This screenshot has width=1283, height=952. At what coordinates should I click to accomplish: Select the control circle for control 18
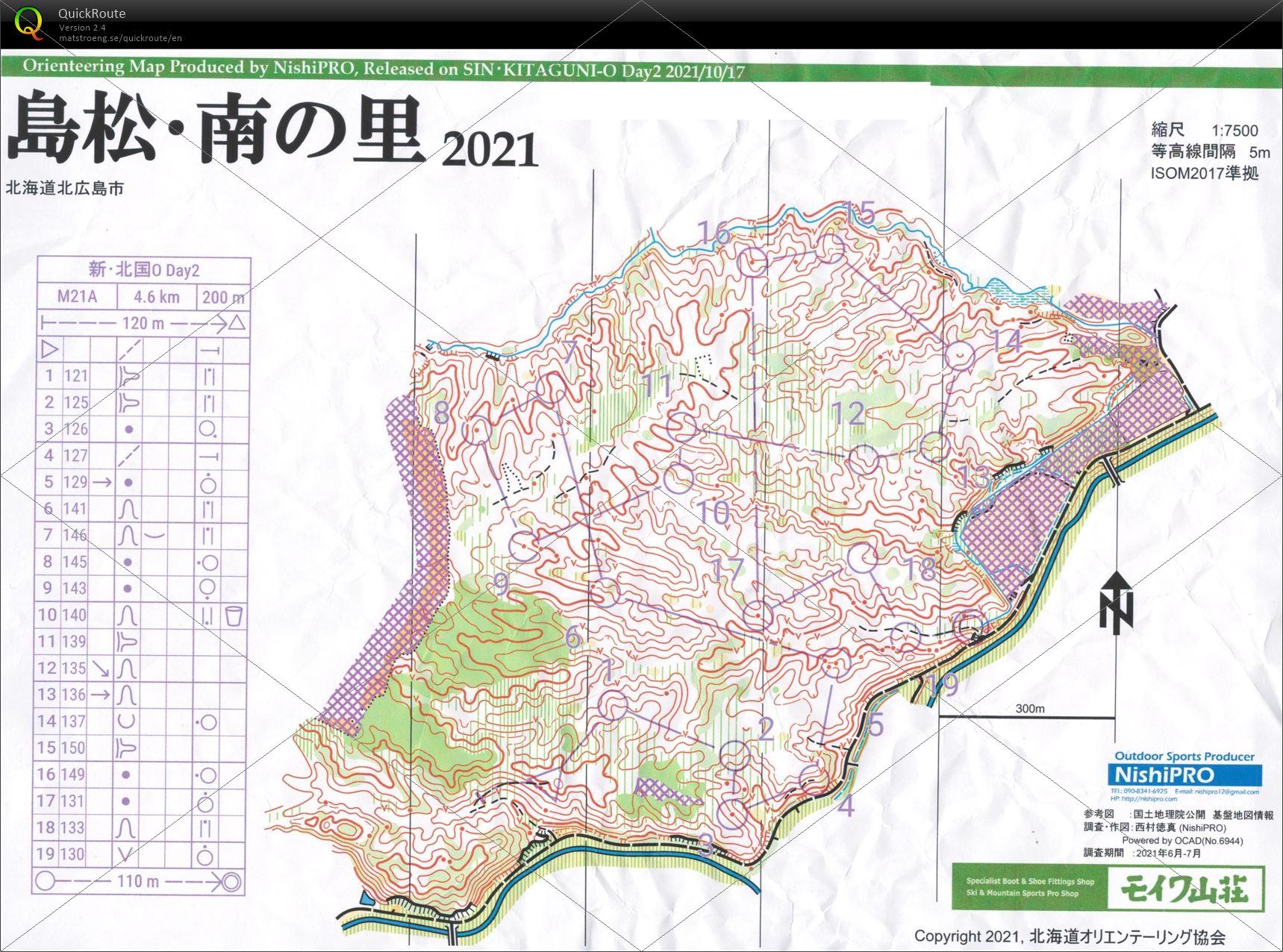coord(864,559)
